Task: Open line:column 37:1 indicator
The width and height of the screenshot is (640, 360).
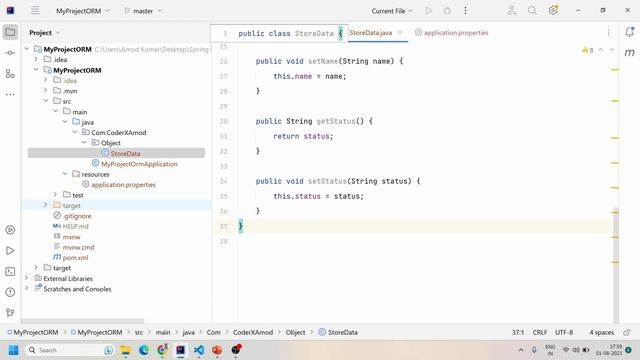Action: 518,332
